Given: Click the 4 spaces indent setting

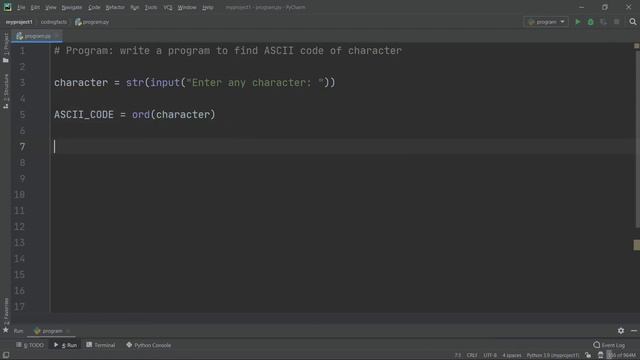Looking at the screenshot, I should (x=511, y=356).
